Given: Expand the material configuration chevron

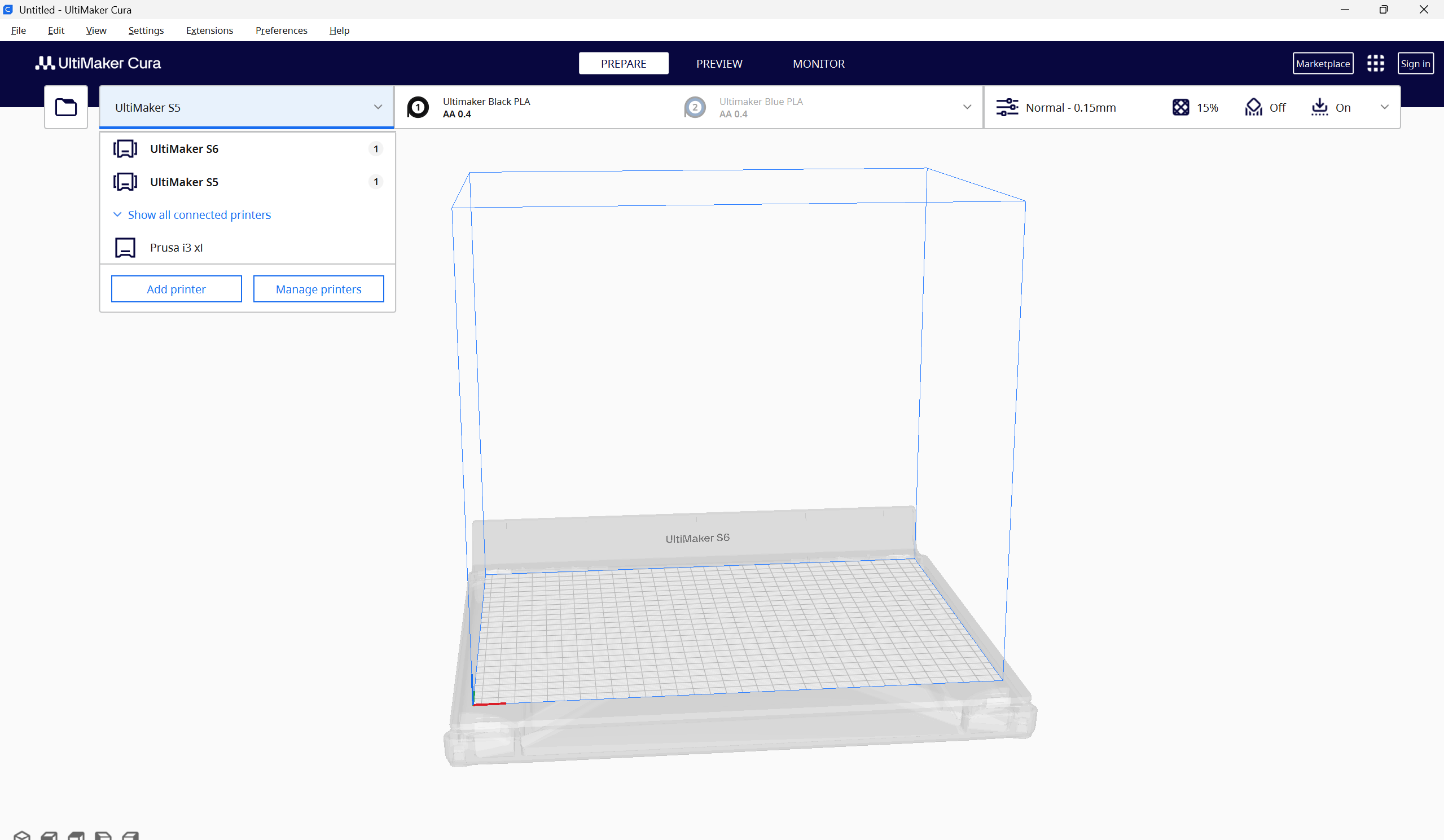Looking at the screenshot, I should click(x=967, y=107).
